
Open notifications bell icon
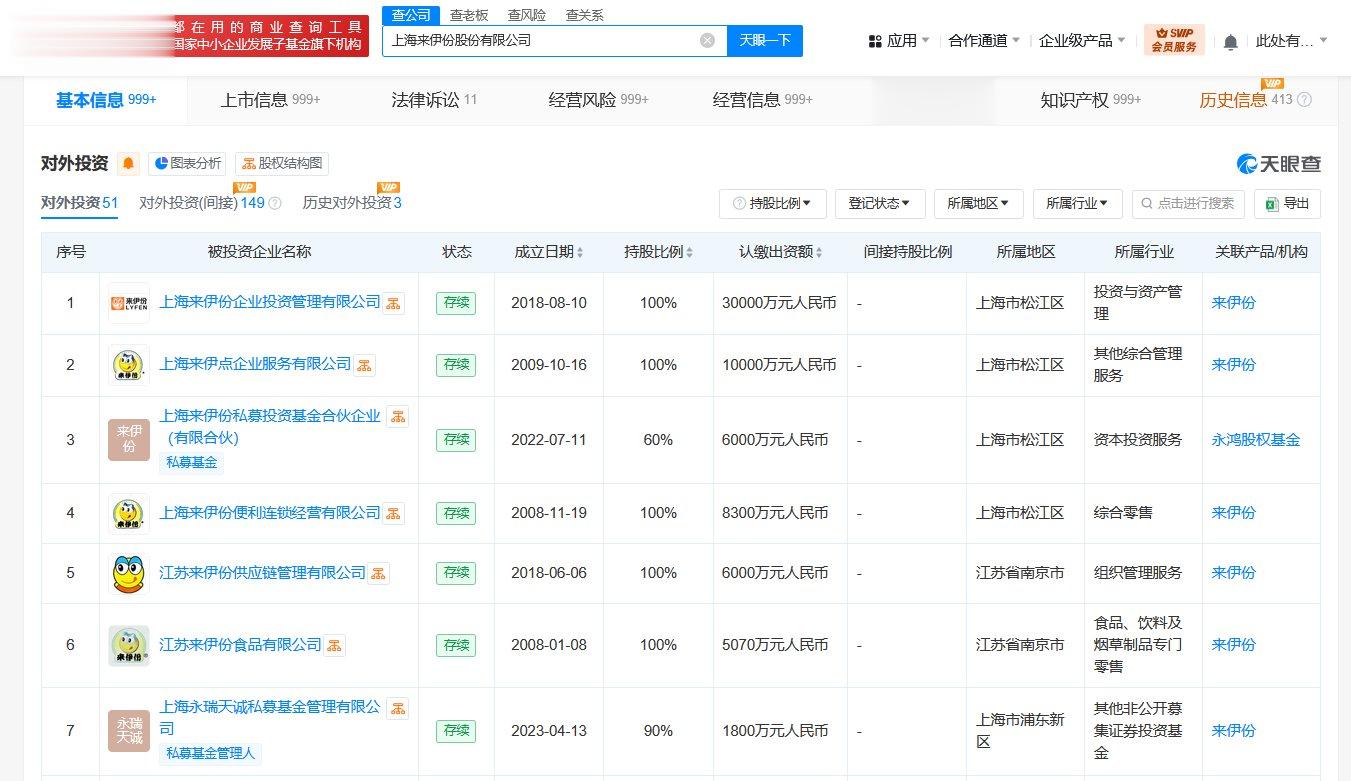pos(1231,42)
